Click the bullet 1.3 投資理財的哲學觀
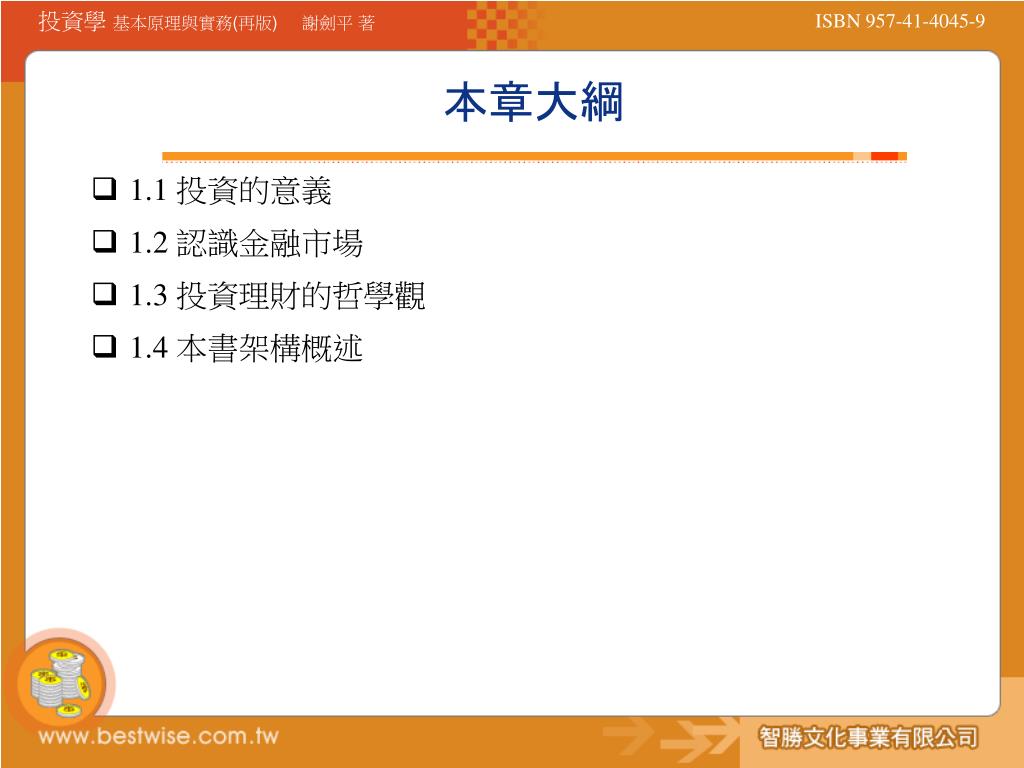The width and height of the screenshot is (1024, 768). [278, 295]
